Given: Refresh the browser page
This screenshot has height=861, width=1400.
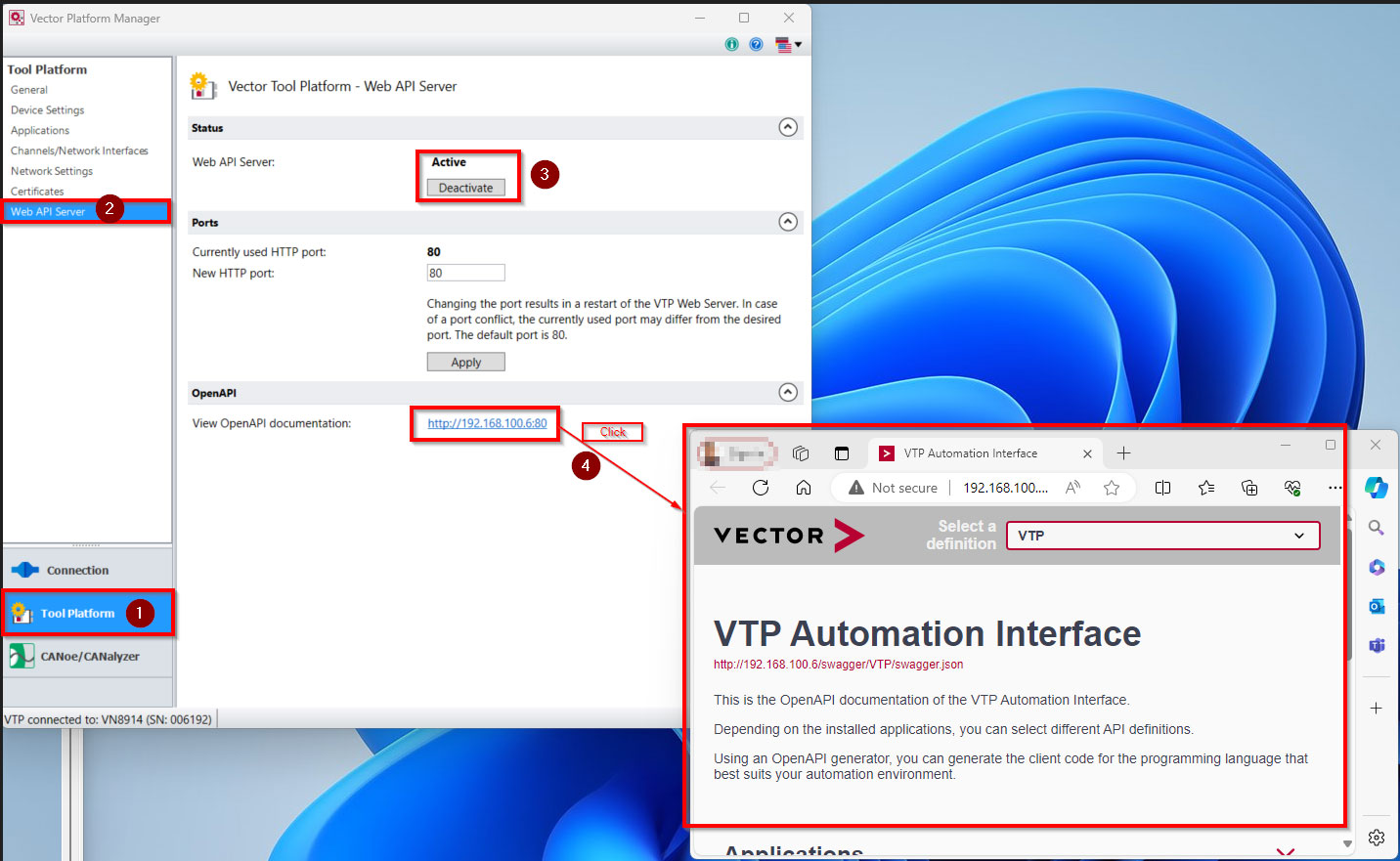Looking at the screenshot, I should coord(761,488).
